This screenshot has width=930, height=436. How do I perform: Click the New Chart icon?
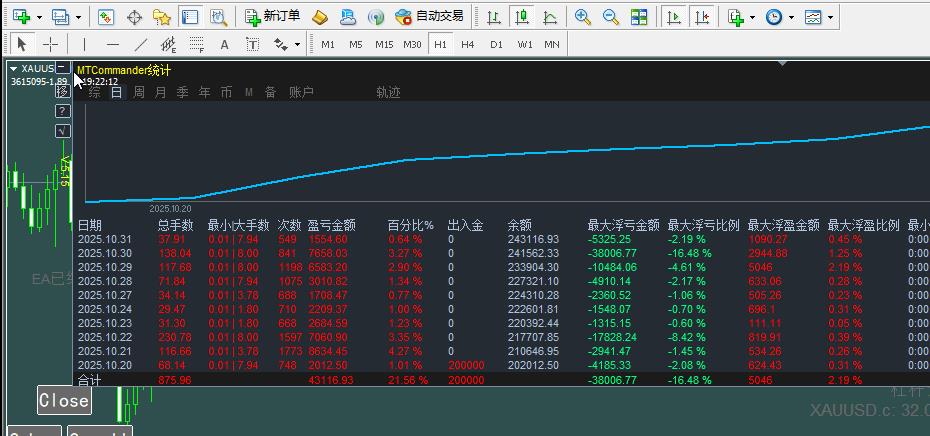pos(21,17)
